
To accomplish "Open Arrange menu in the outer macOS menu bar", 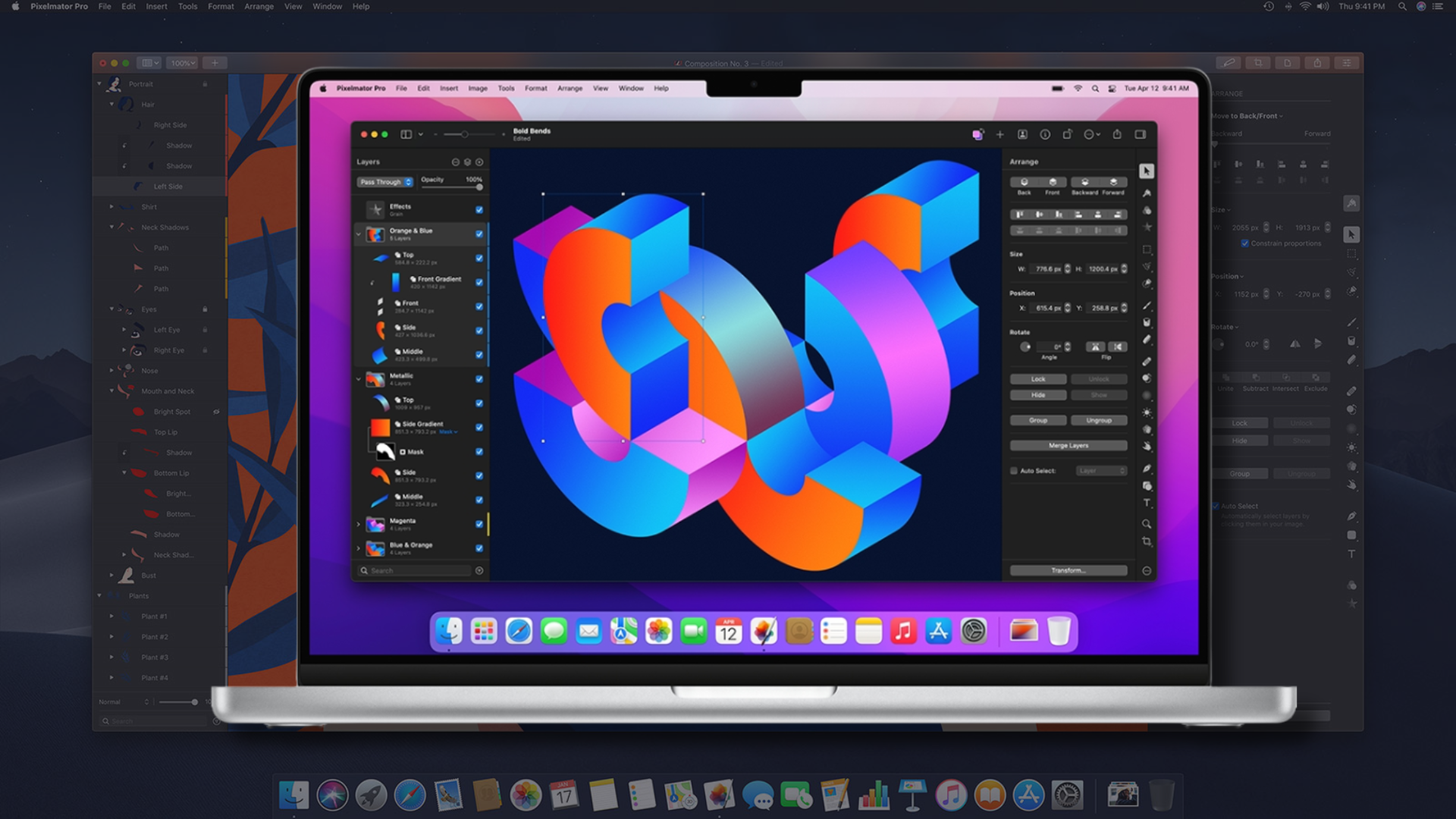I will (259, 6).
